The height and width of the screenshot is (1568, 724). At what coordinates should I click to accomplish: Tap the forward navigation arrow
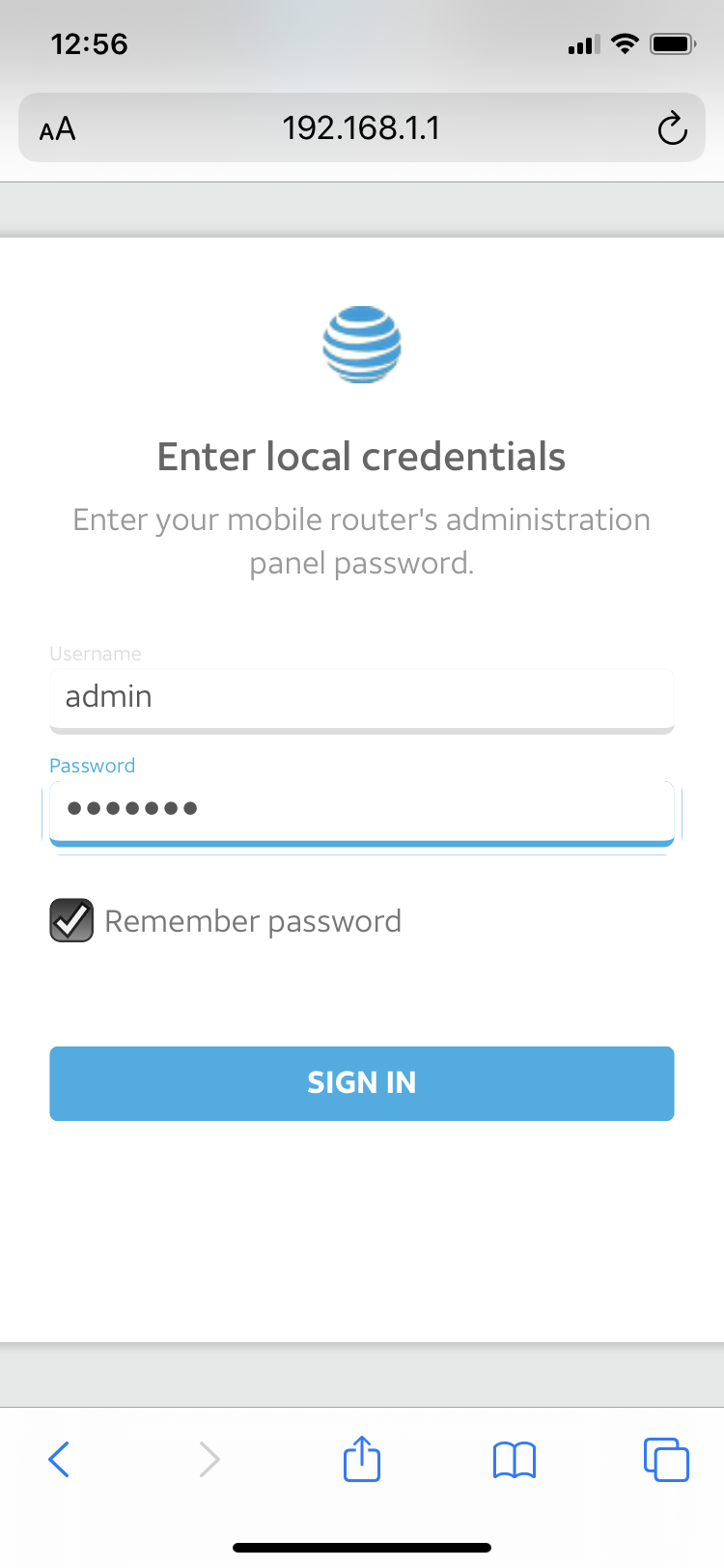click(x=209, y=1459)
